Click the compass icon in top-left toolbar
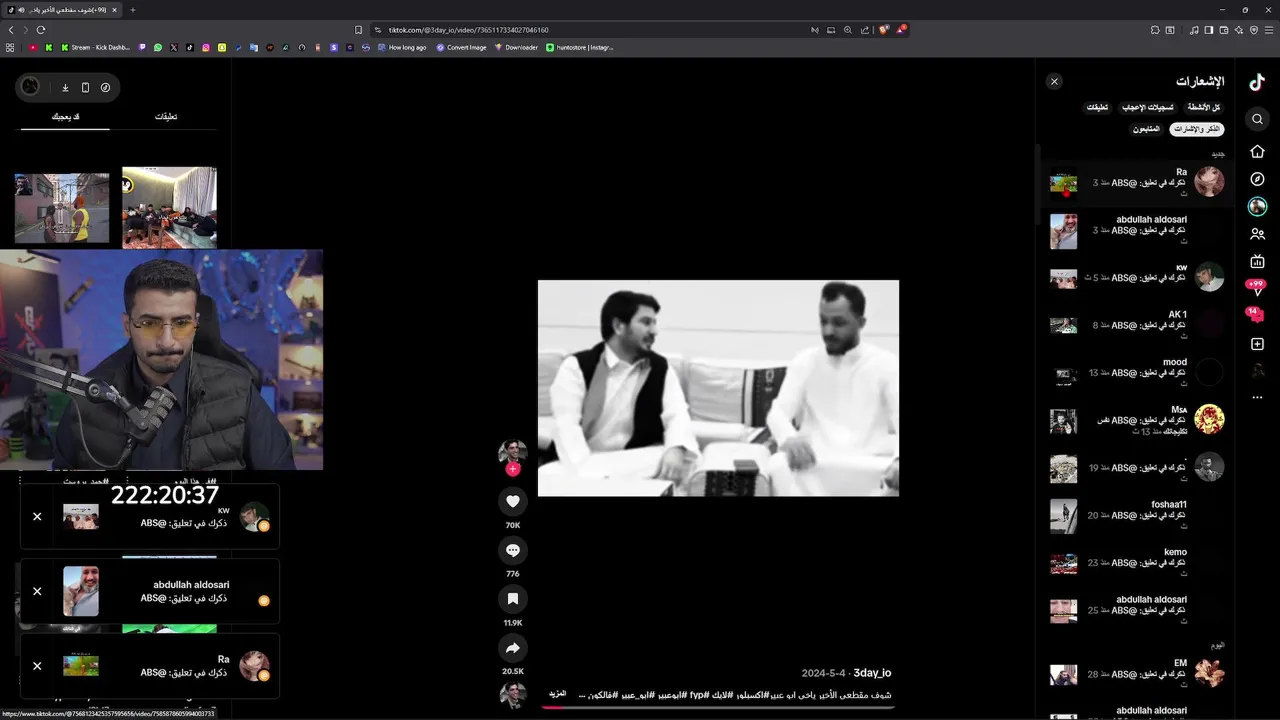 105,87
